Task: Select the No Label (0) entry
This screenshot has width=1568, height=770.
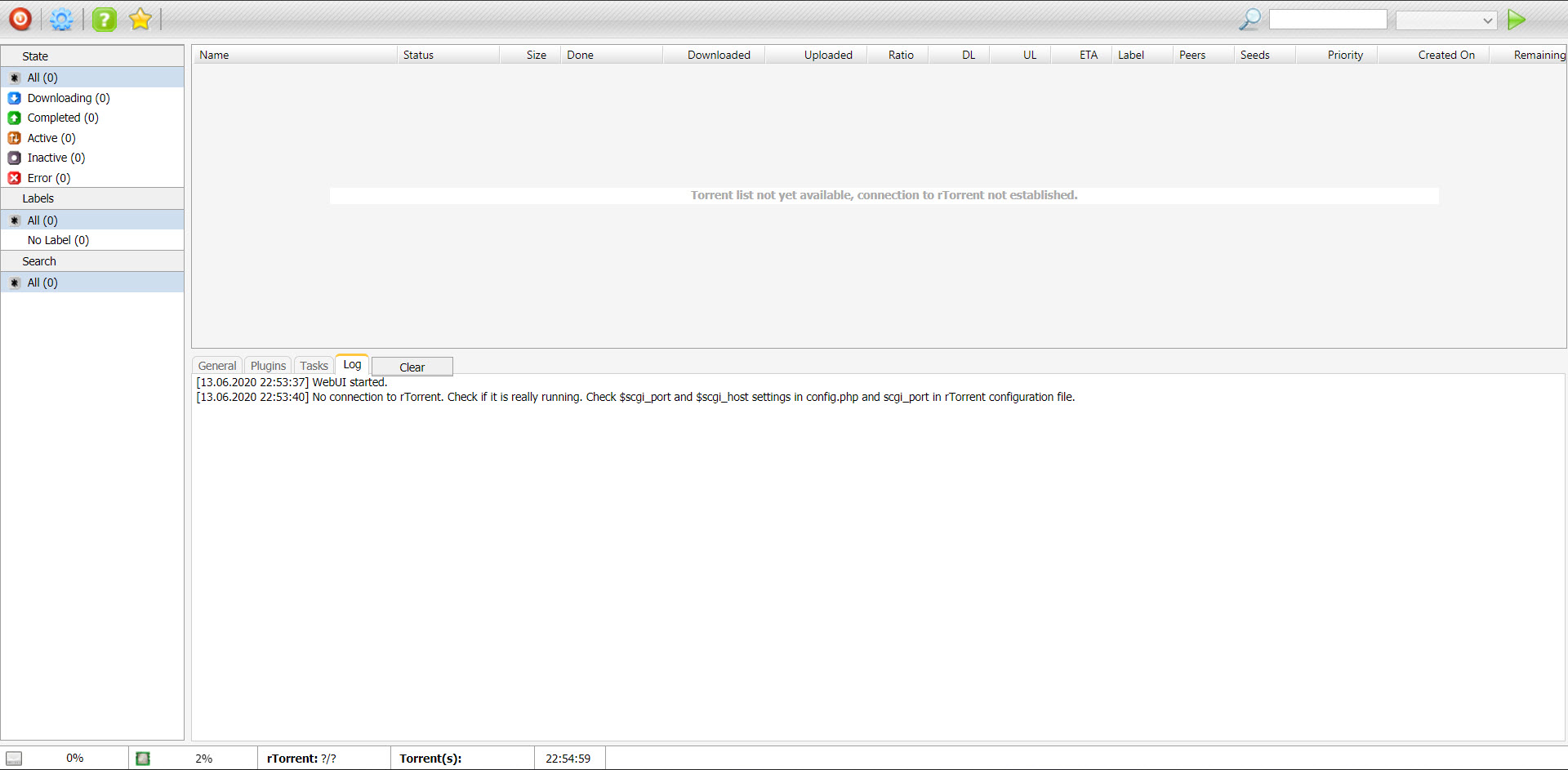Action: coord(58,239)
